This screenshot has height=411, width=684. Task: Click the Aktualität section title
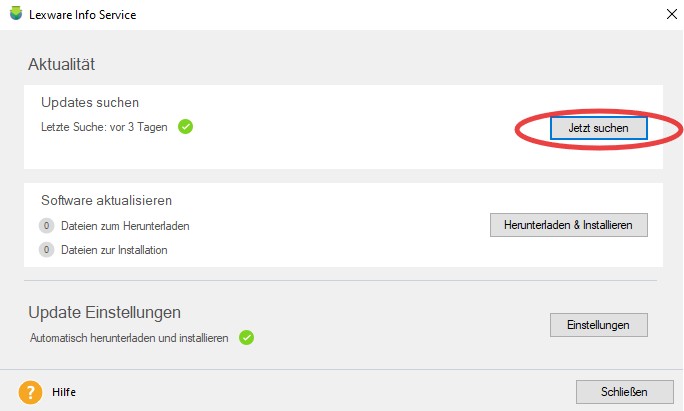[62, 64]
